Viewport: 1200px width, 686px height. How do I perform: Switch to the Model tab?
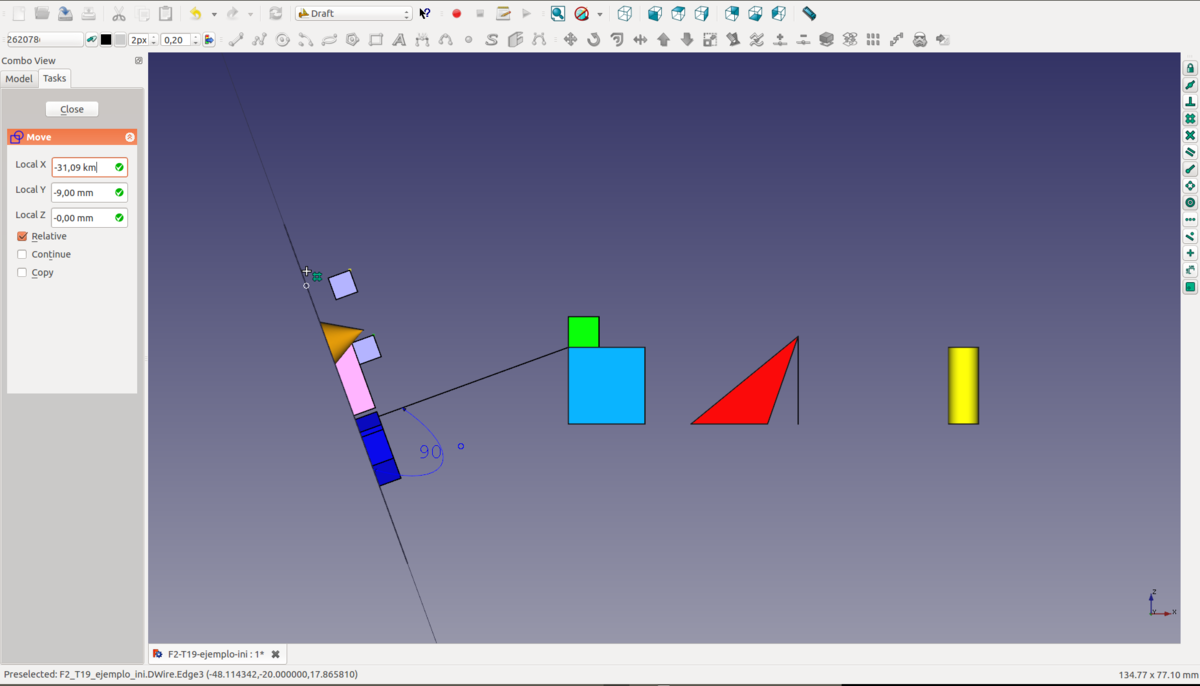tap(19, 79)
